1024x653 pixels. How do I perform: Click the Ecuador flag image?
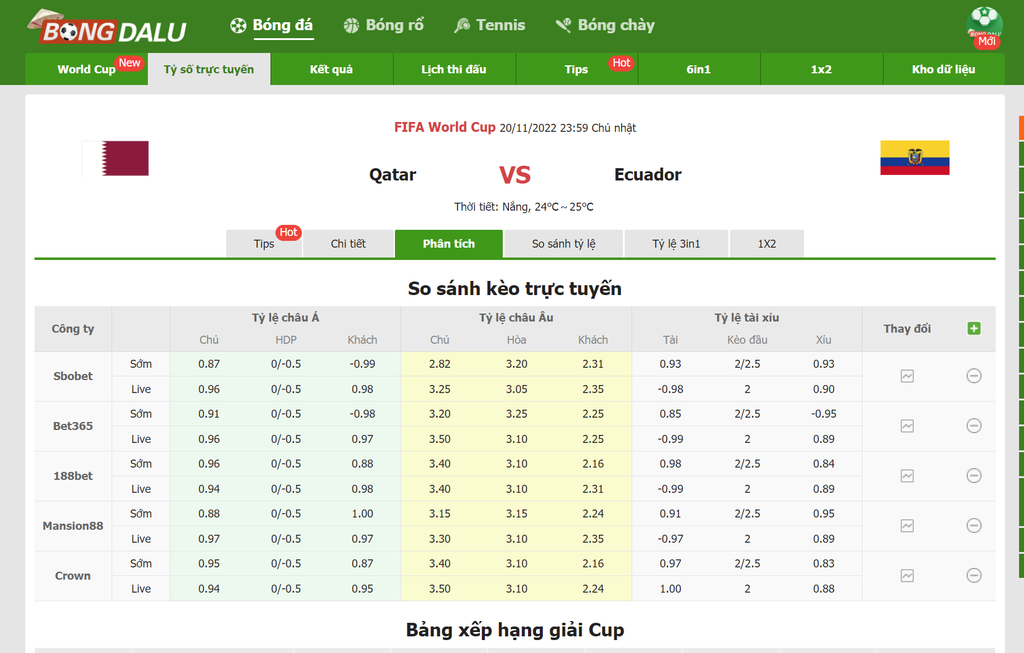pyautogui.click(x=915, y=157)
